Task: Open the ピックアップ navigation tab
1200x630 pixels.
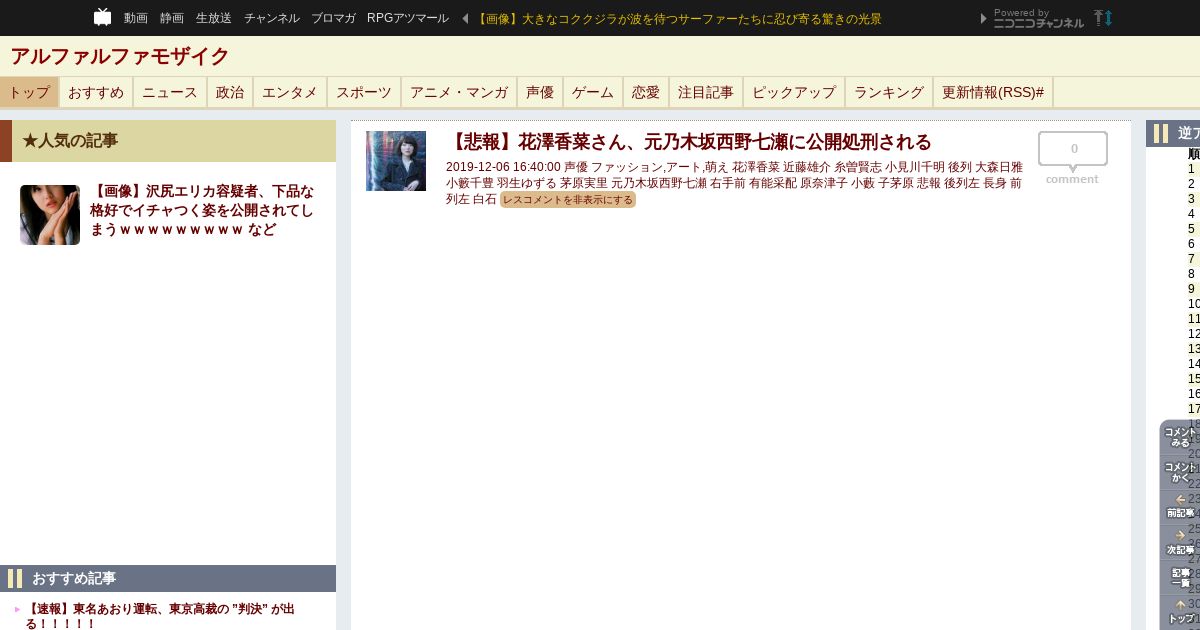Action: (794, 92)
